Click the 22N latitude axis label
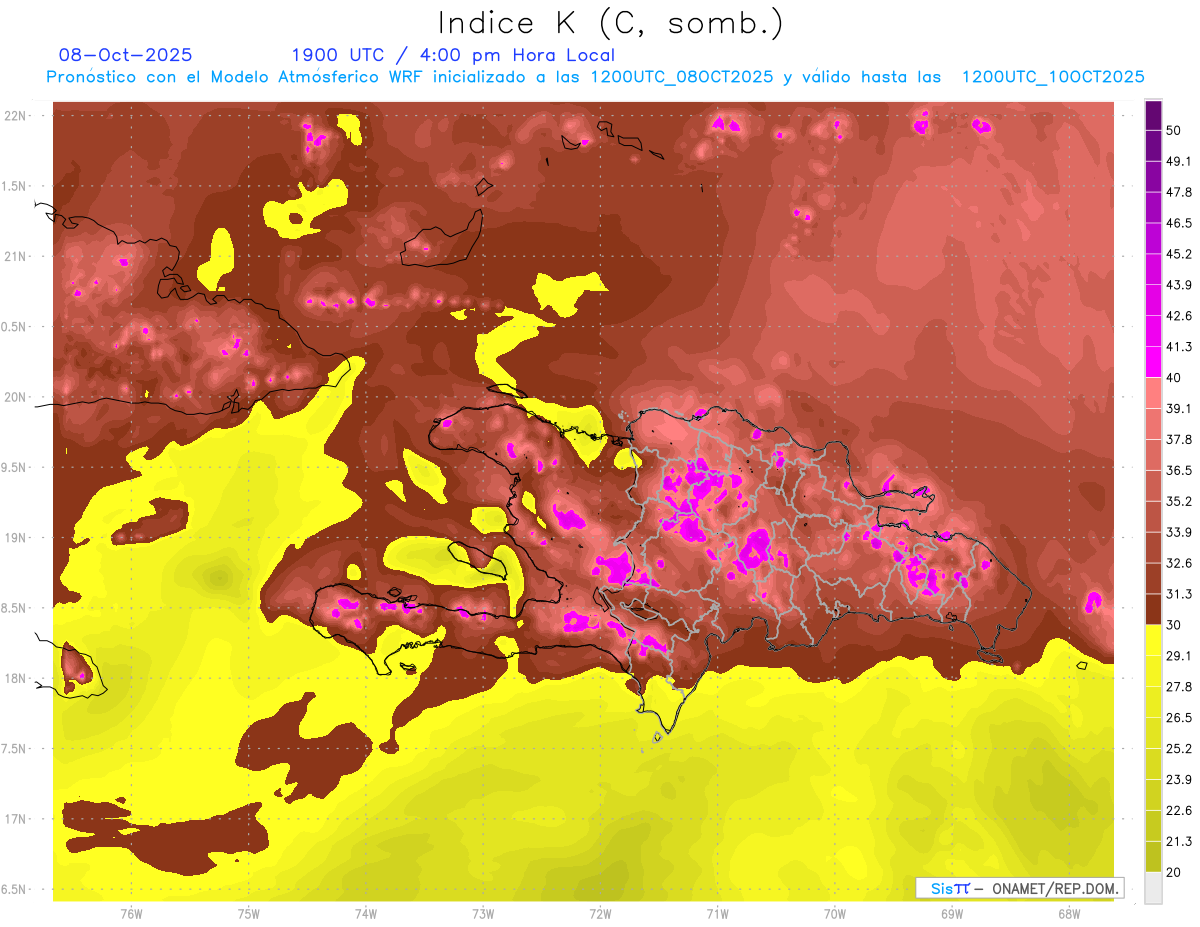Image resolution: width=1200 pixels, height=927 pixels. pyautogui.click(x=17, y=115)
